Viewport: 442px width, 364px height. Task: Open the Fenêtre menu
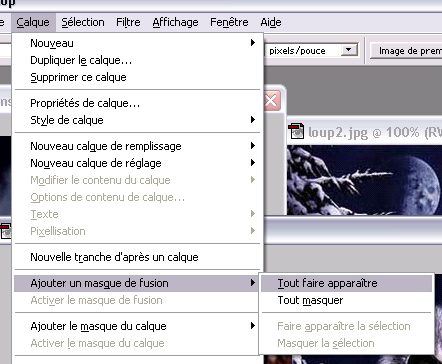point(229,22)
